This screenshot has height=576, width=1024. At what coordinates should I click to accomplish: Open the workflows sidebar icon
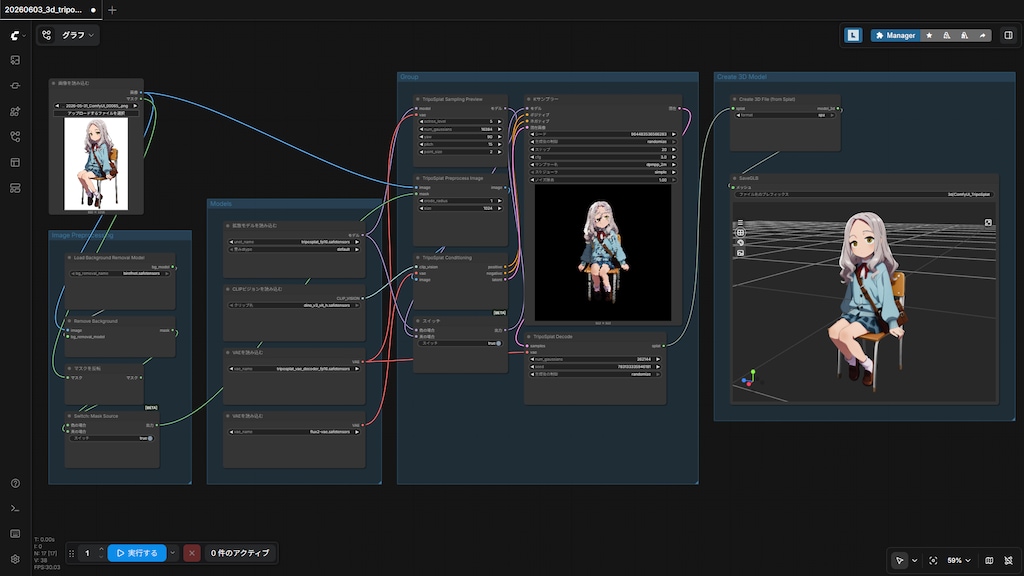pyautogui.click(x=15, y=136)
